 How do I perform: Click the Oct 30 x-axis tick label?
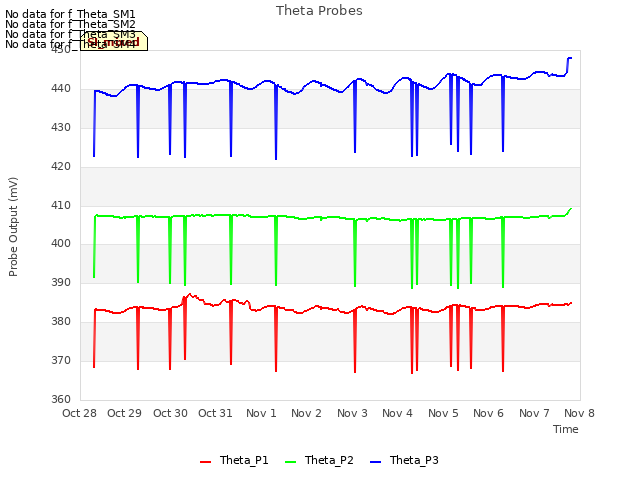point(170,413)
